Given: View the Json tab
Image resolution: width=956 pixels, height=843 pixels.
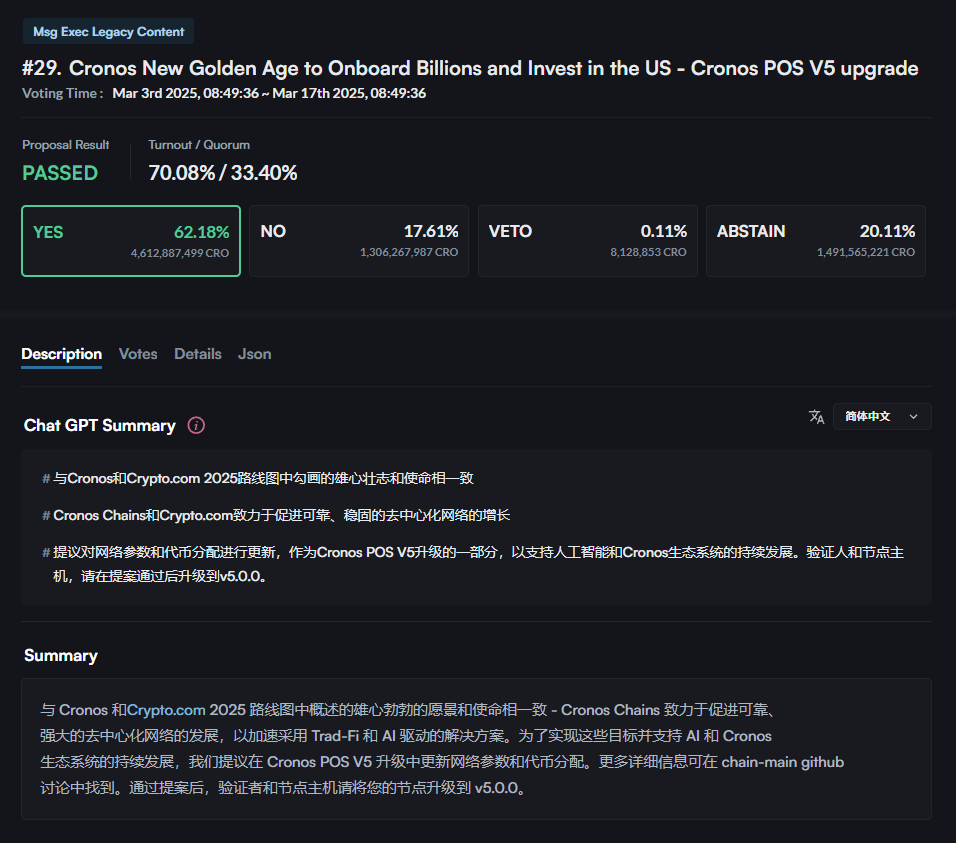Looking at the screenshot, I should (254, 354).
